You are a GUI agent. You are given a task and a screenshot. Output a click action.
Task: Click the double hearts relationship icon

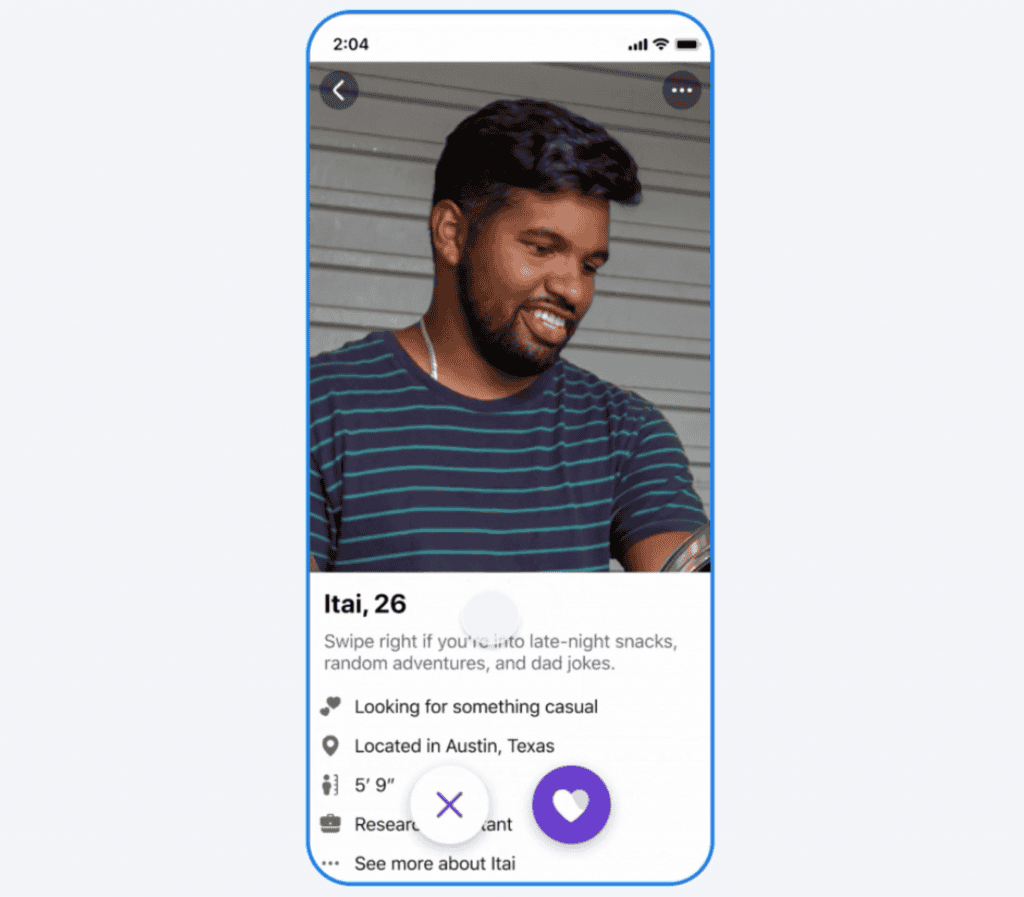pyautogui.click(x=330, y=706)
